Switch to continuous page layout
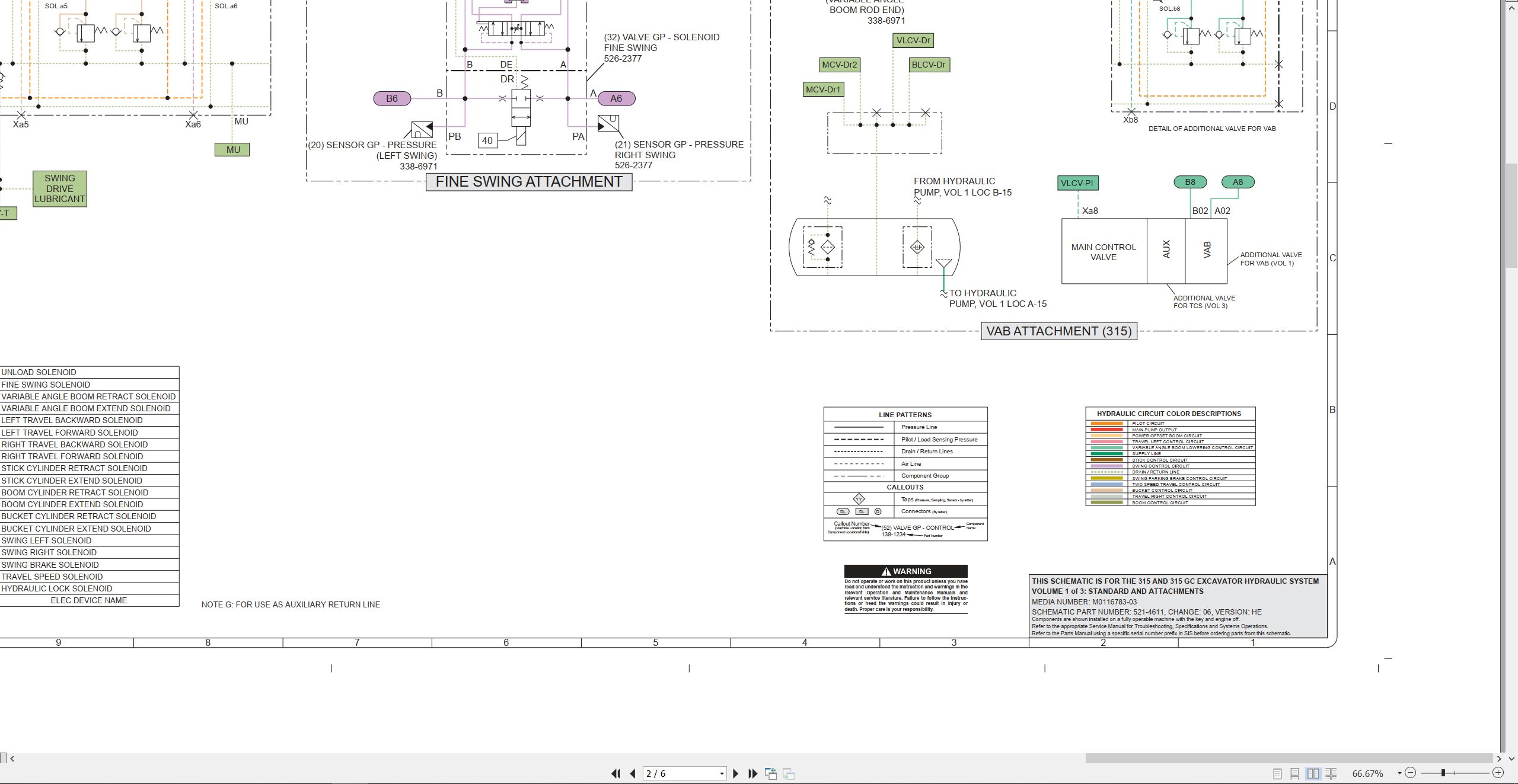1518x784 pixels. [x=1295, y=773]
